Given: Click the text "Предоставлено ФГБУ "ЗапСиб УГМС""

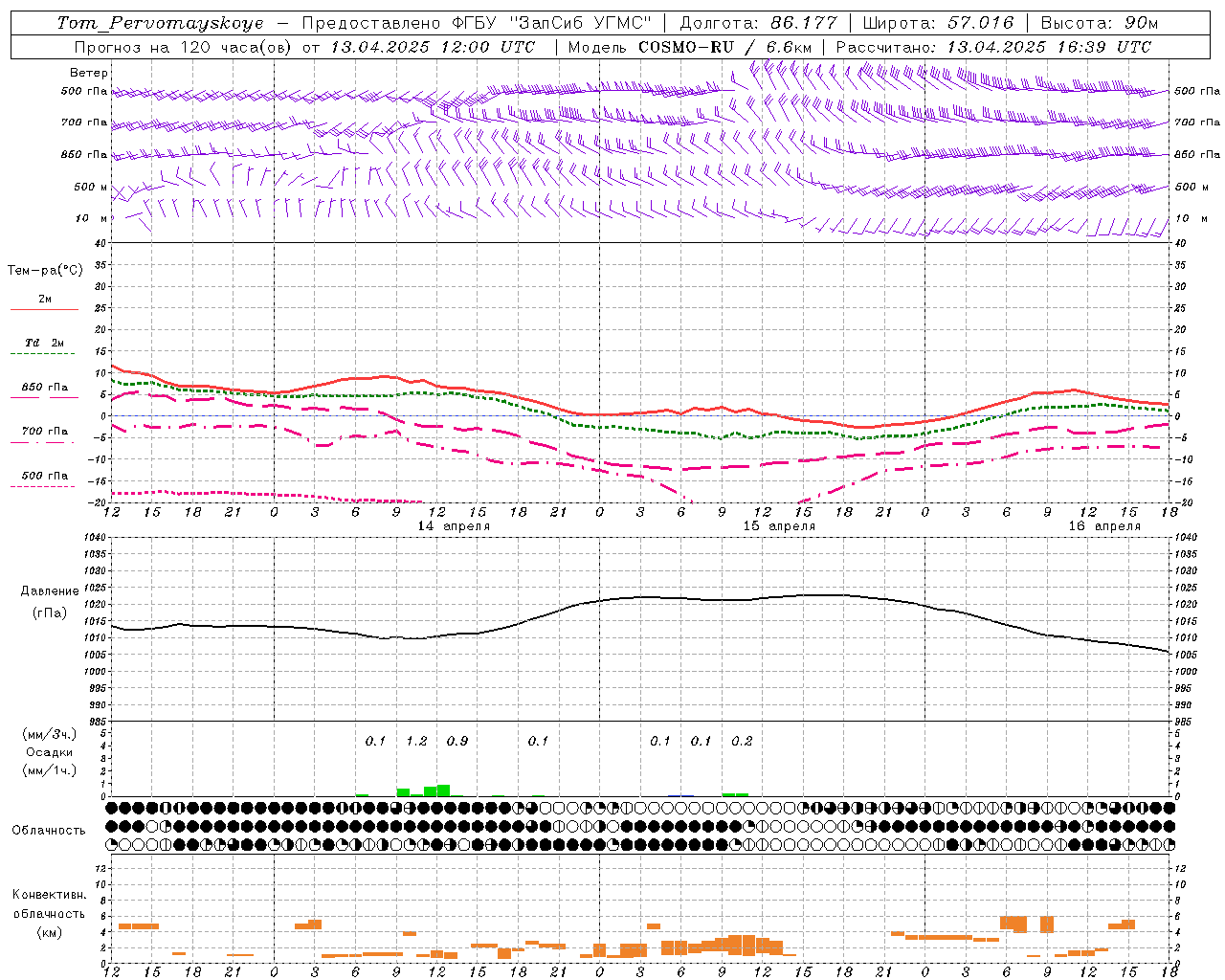Looking at the screenshot, I should 476,23.
